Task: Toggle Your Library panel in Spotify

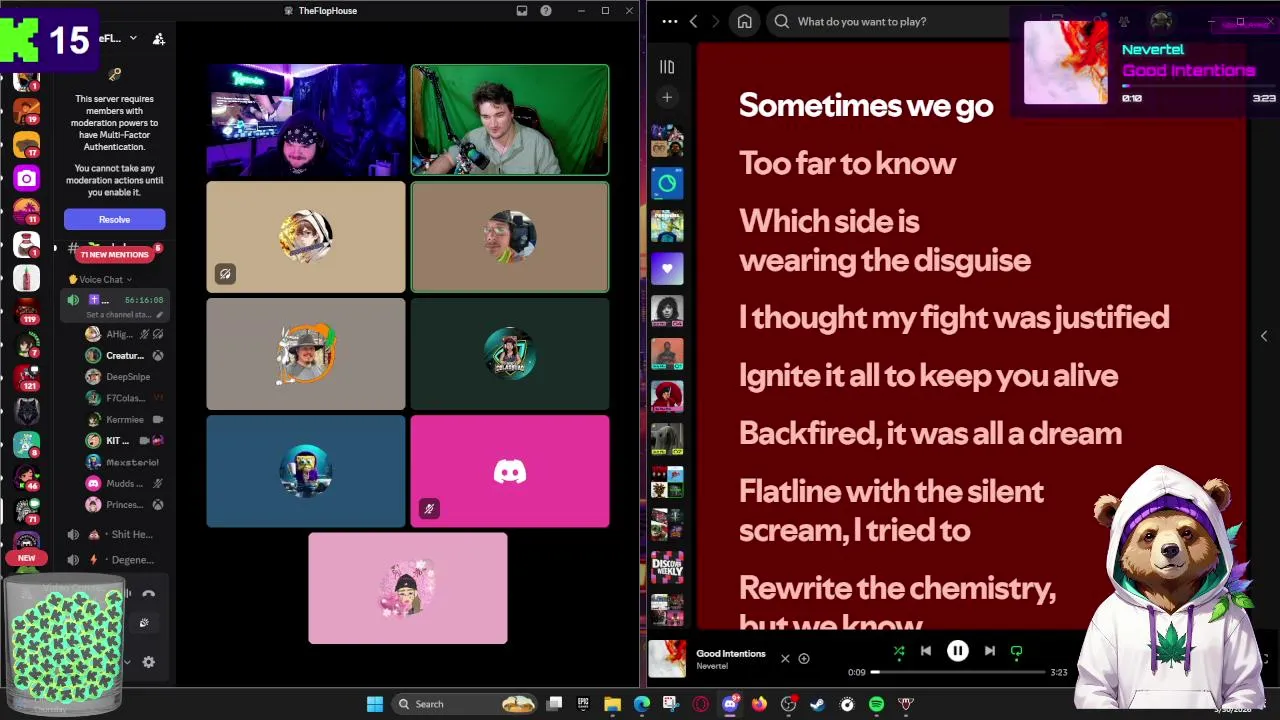Action: pyautogui.click(x=667, y=67)
